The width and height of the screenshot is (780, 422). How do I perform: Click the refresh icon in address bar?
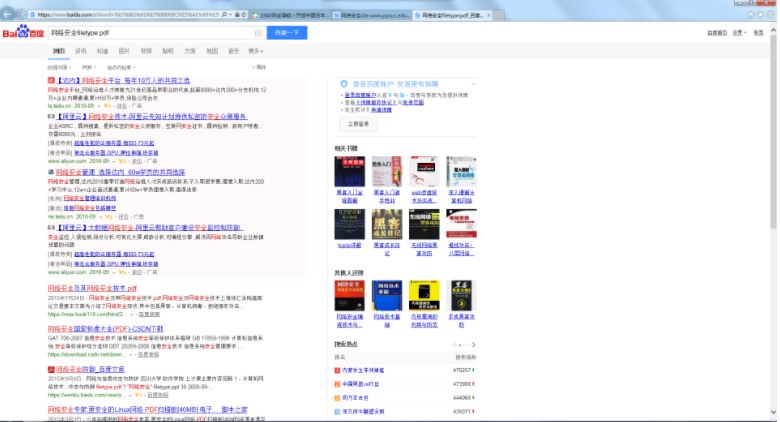pos(244,15)
